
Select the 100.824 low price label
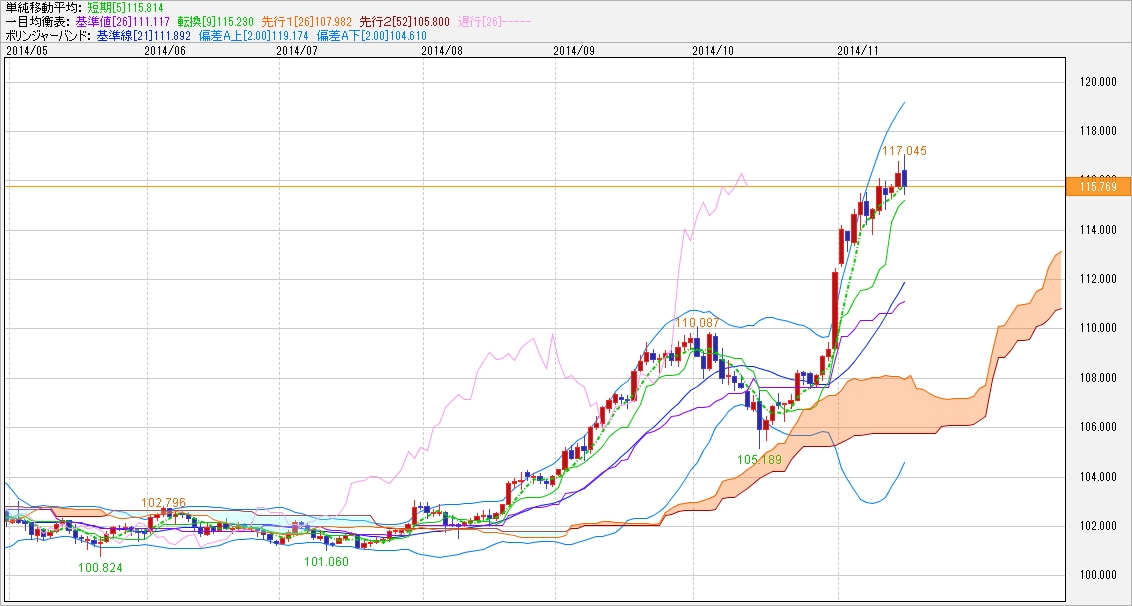[x=102, y=567]
